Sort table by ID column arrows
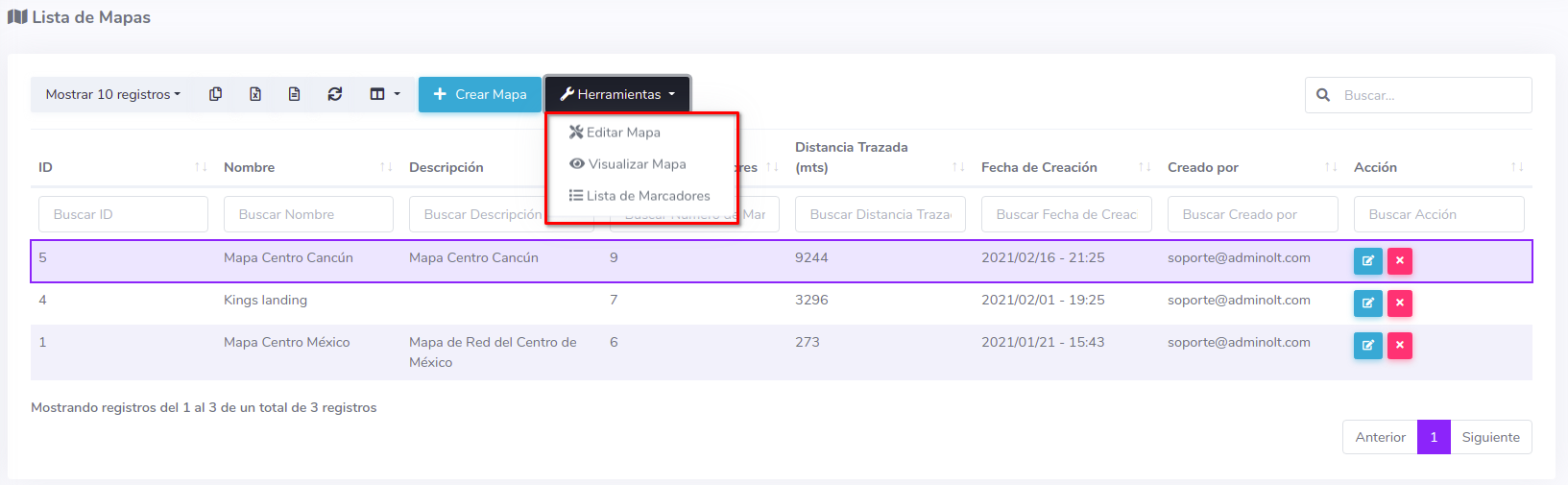This screenshot has width=1568, height=485. pos(201,167)
